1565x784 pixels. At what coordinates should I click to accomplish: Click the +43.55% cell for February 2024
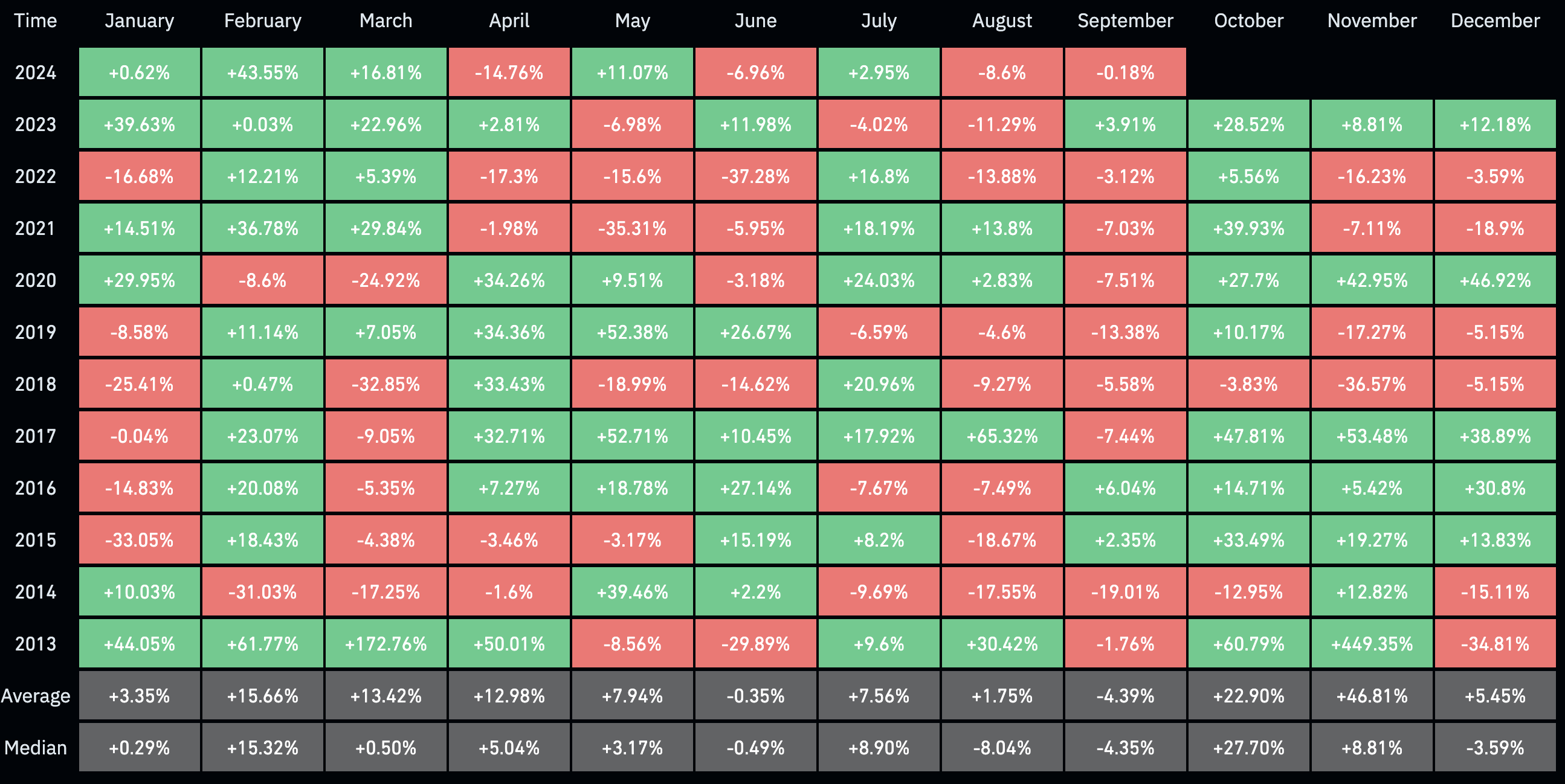pos(262,72)
